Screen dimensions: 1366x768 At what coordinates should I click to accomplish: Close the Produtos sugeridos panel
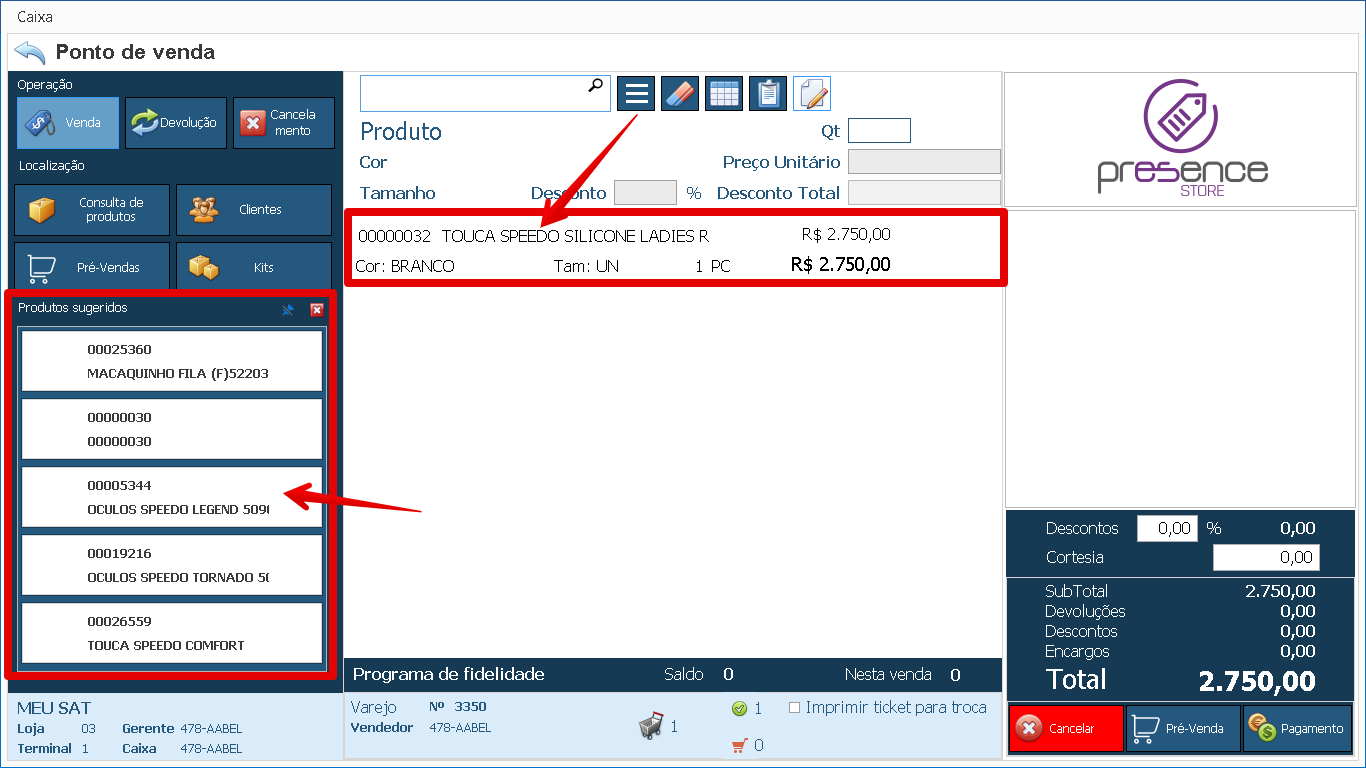[x=317, y=310]
